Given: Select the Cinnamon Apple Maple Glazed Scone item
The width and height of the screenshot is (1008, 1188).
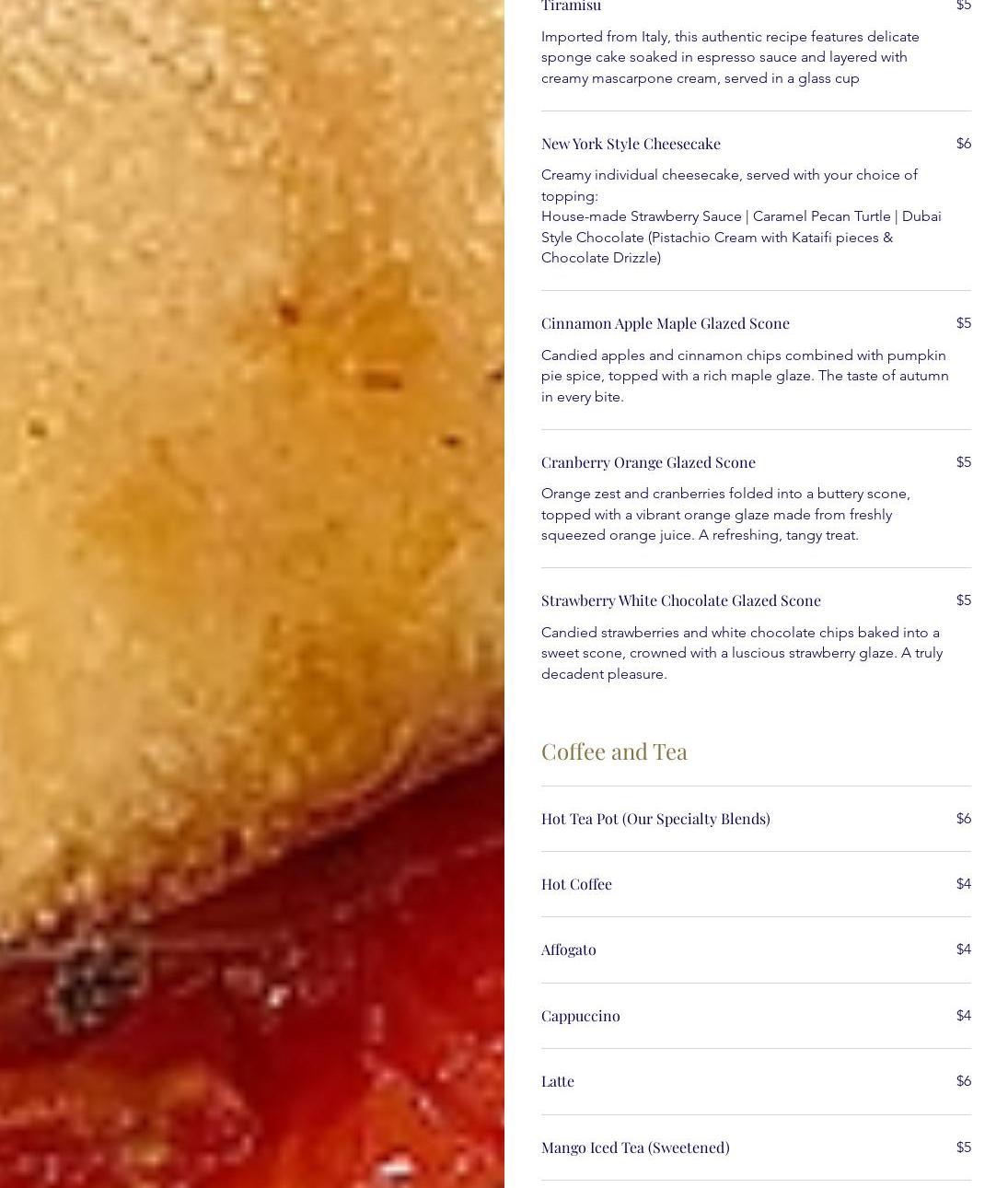Looking at the screenshot, I should click(666, 323).
